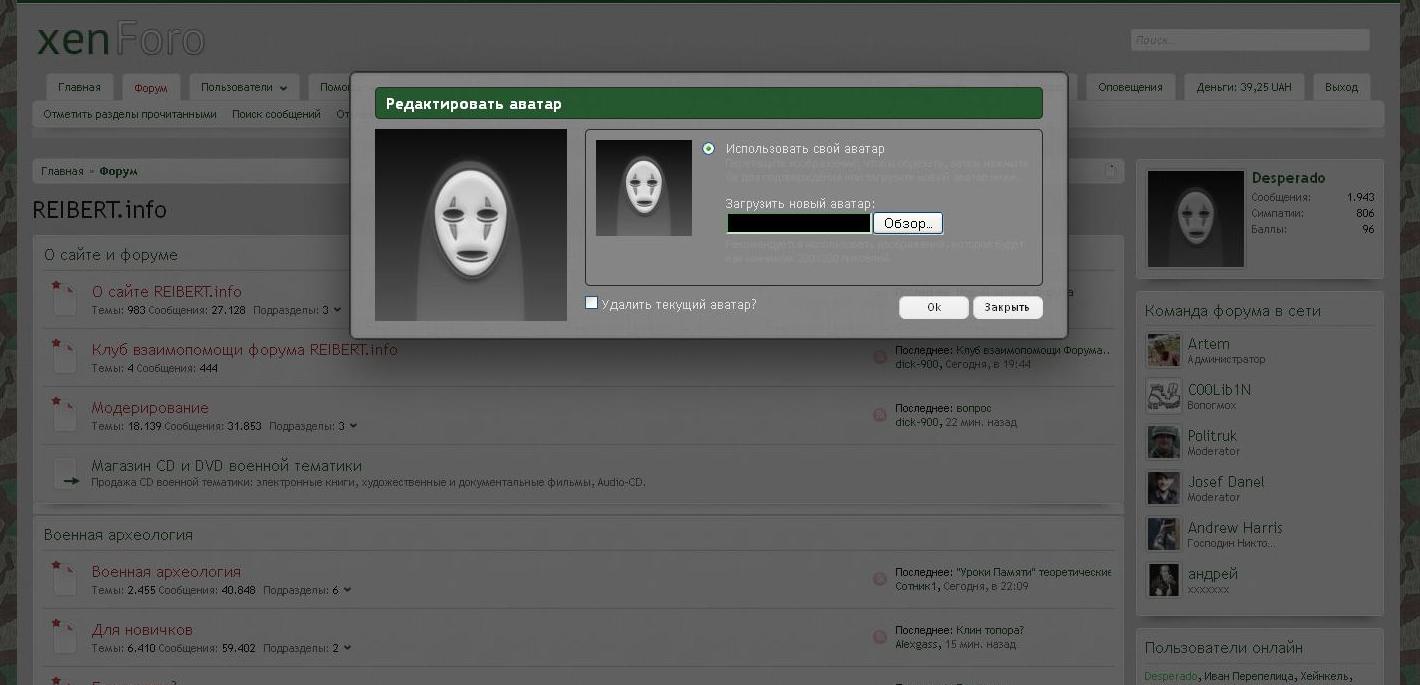This screenshot has height=685, width=1420.
Task: Click the Обзор... browse button
Action: [907, 224]
